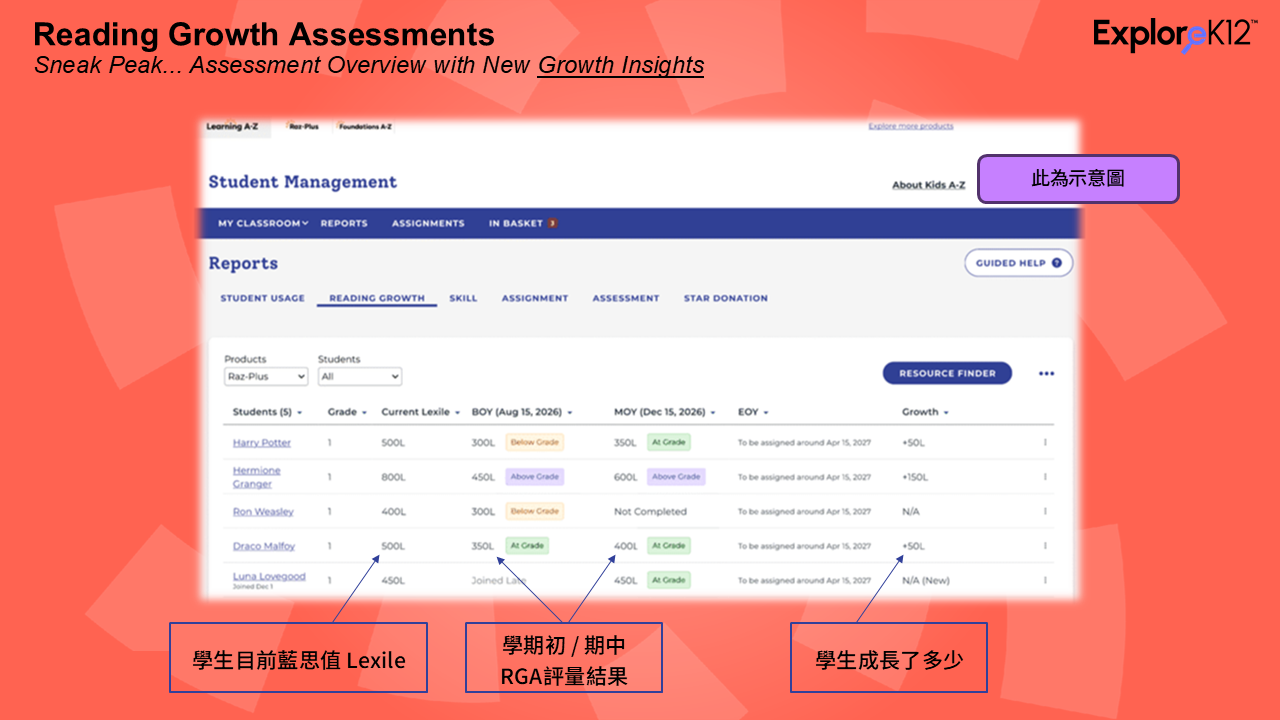Open In Basket in the navigation bar
The height and width of the screenshot is (720, 1280).
click(x=516, y=223)
